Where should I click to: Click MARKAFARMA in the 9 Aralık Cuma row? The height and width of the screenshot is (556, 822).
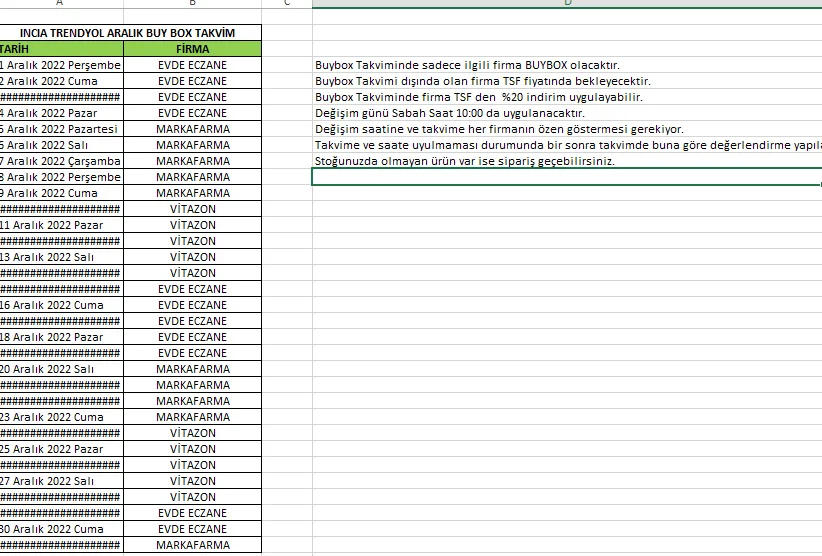tap(192, 193)
